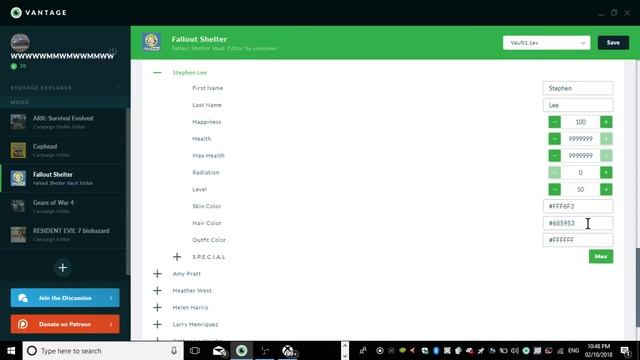640x360 pixels.
Task: Add a new mod with plus button
Action: pyautogui.click(x=62, y=268)
